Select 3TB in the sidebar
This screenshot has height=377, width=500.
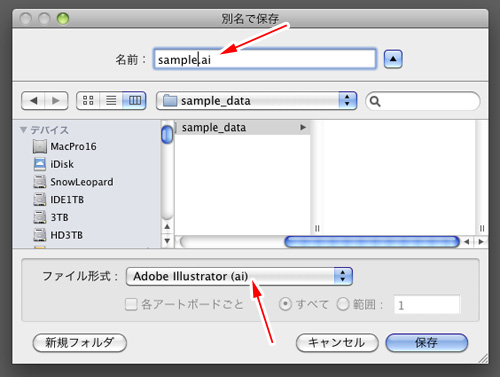click(x=87, y=217)
